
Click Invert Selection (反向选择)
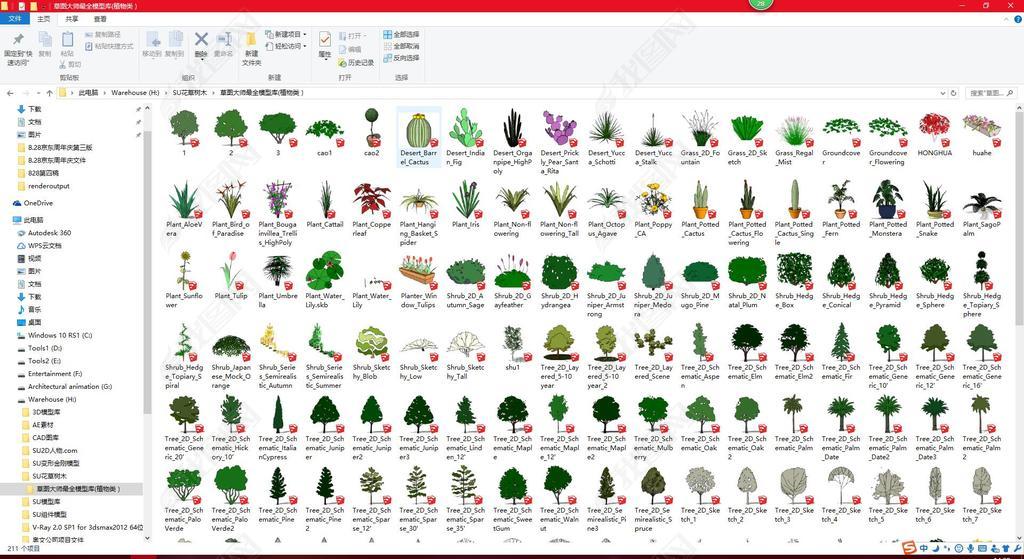[x=401, y=58]
